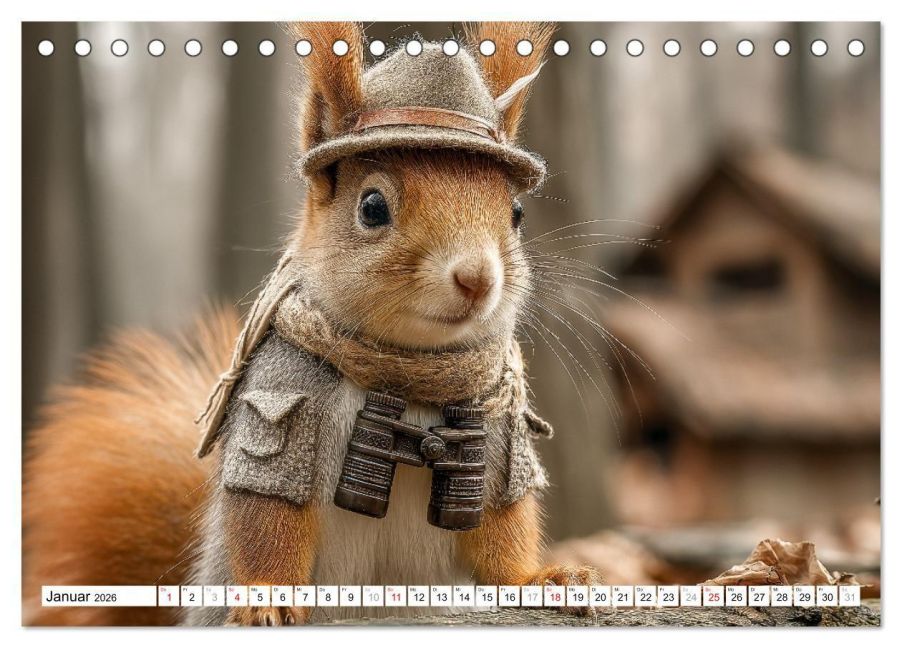Click date 15 in the day strip
Viewport: 902px width, 648px height.
pyautogui.click(x=487, y=596)
